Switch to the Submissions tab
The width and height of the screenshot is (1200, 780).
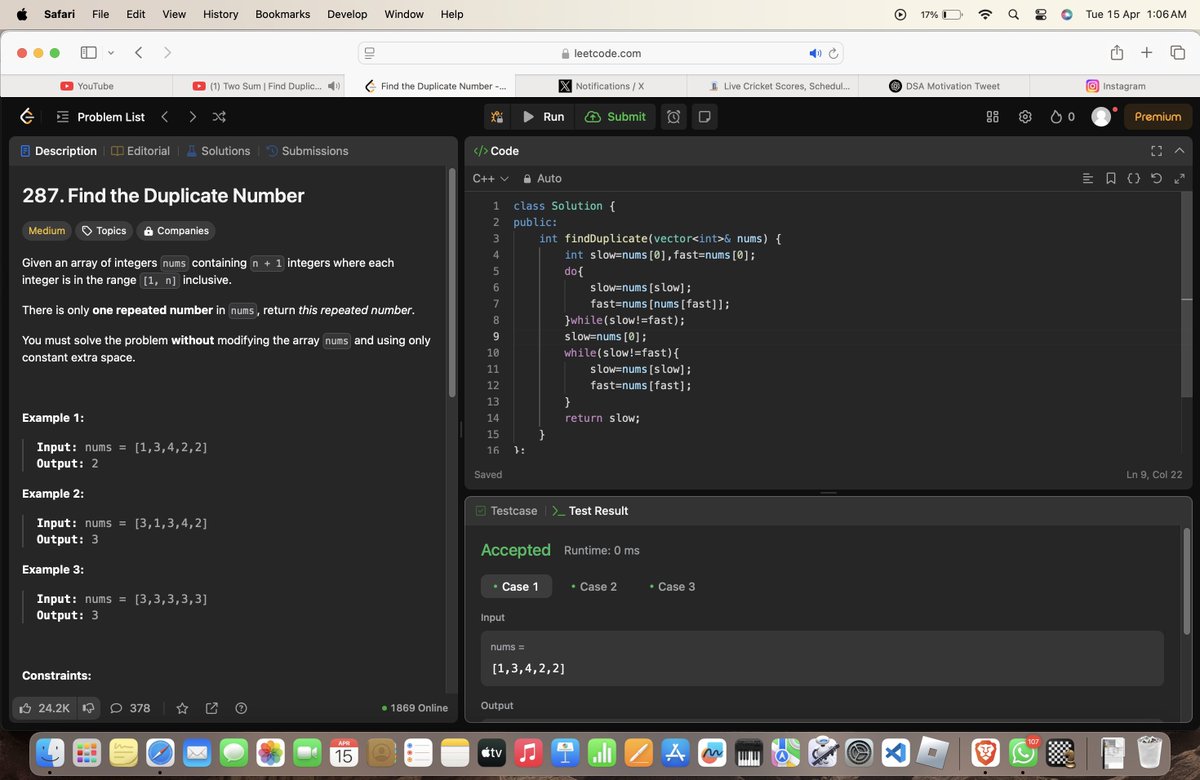307,151
